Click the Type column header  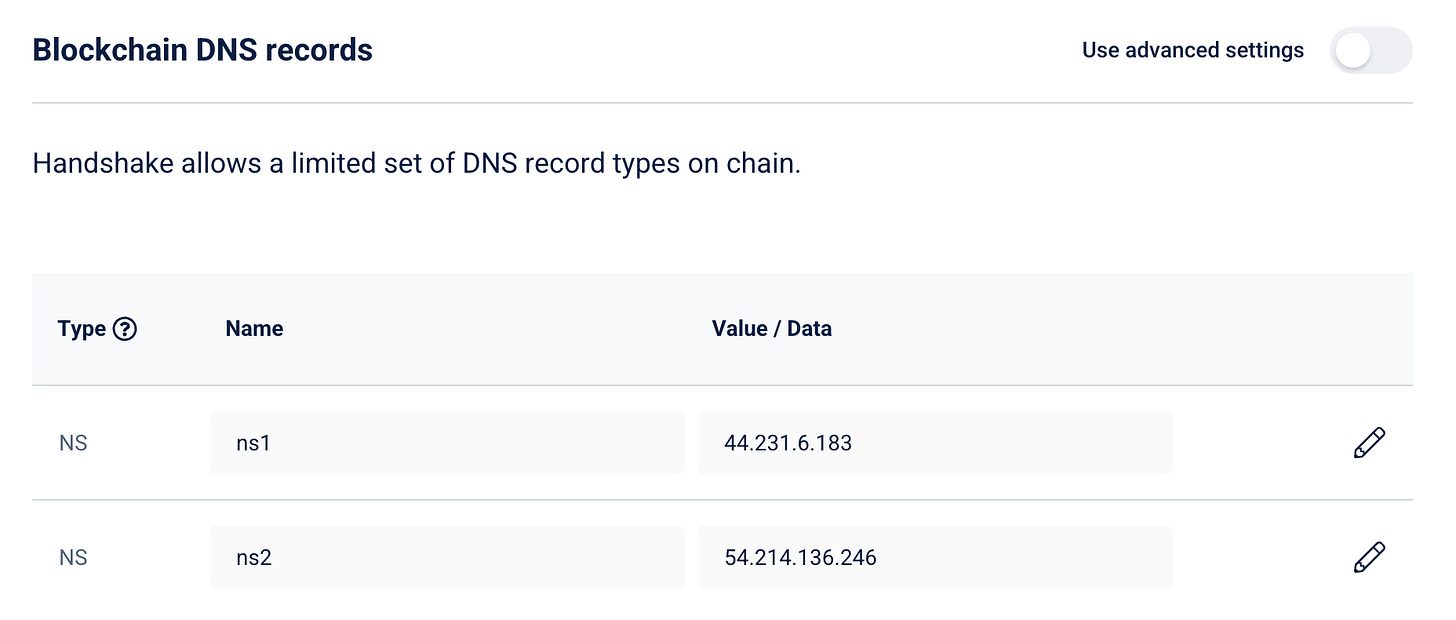[x=82, y=329]
